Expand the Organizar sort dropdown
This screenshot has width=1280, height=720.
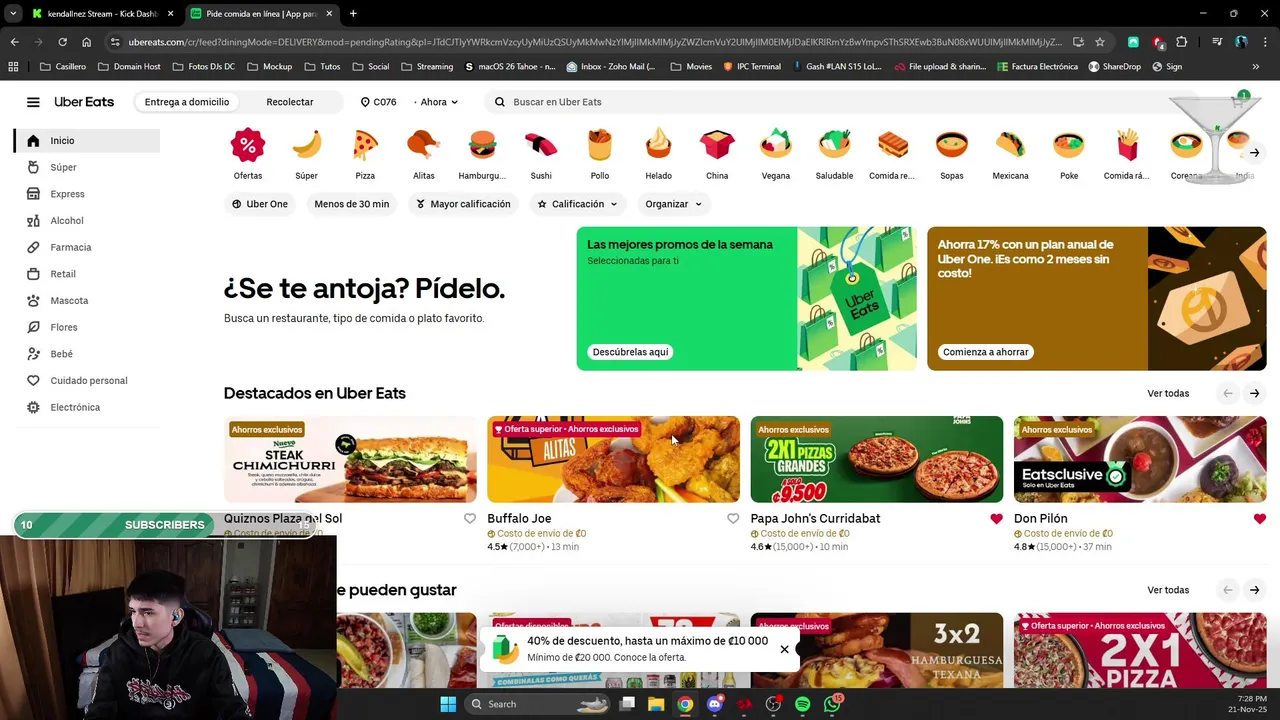673,204
